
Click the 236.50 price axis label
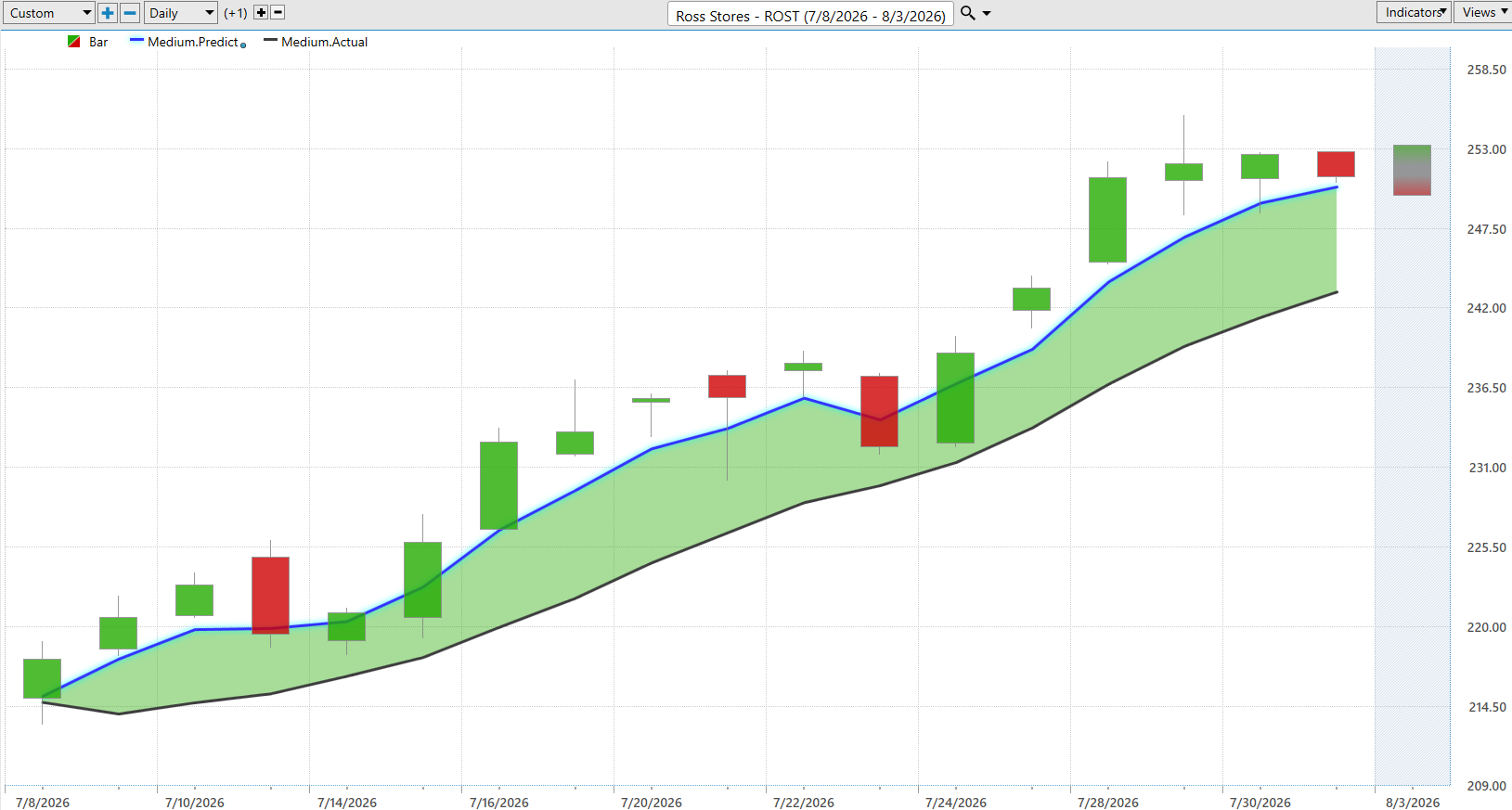pos(1486,388)
